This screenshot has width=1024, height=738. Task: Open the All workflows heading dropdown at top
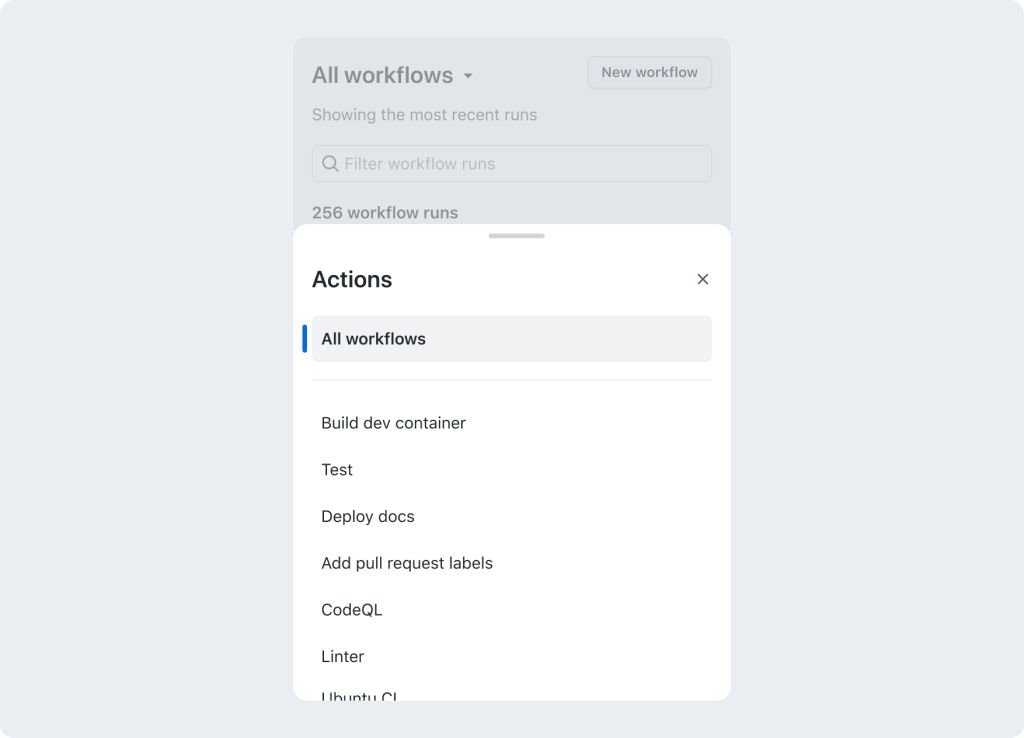point(382,75)
